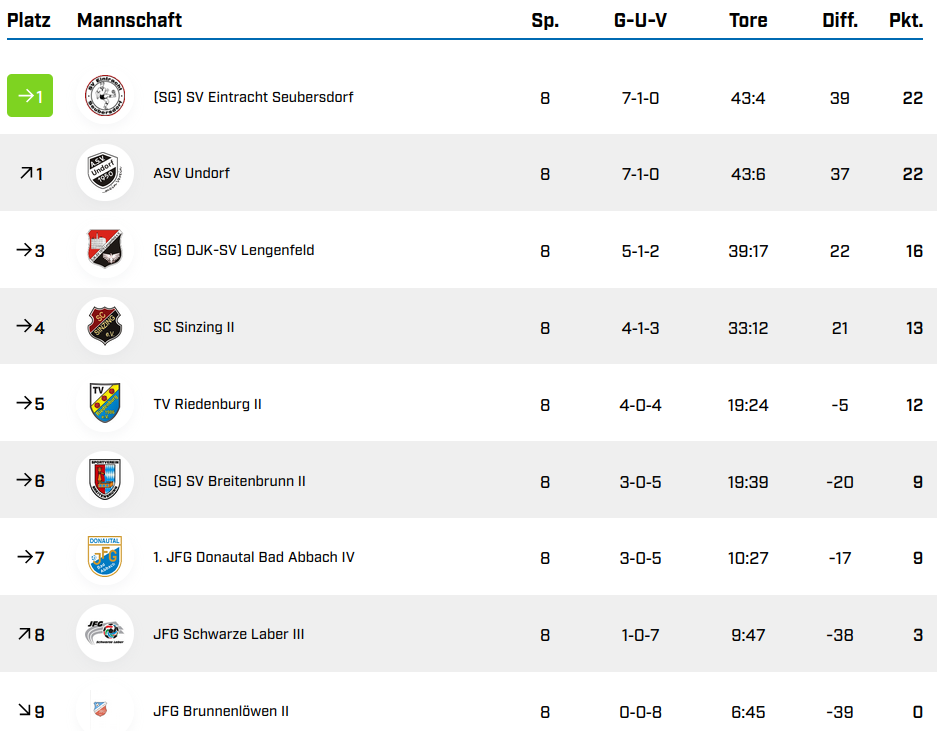Click the G-U-V column header

(x=640, y=20)
